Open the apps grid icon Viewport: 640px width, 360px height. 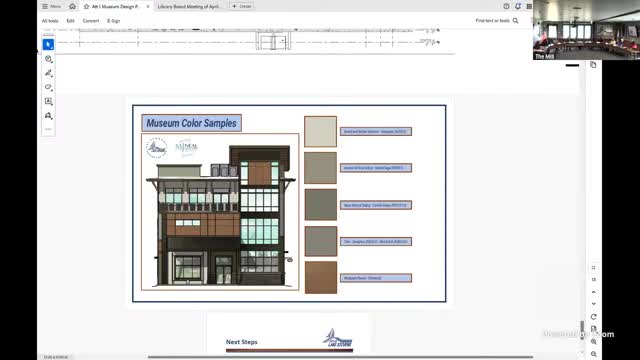coord(529,6)
